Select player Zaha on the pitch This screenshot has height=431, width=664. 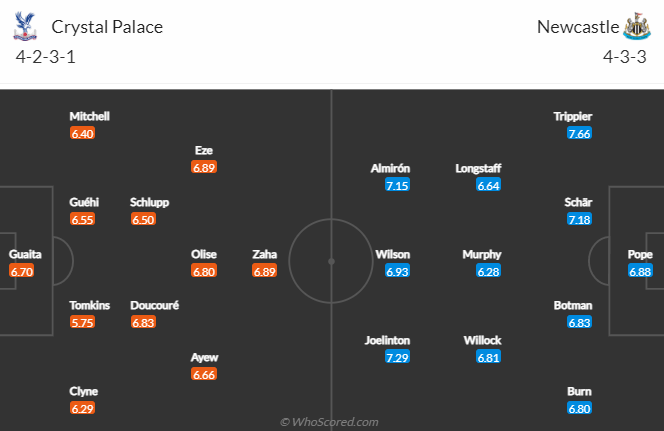click(265, 254)
